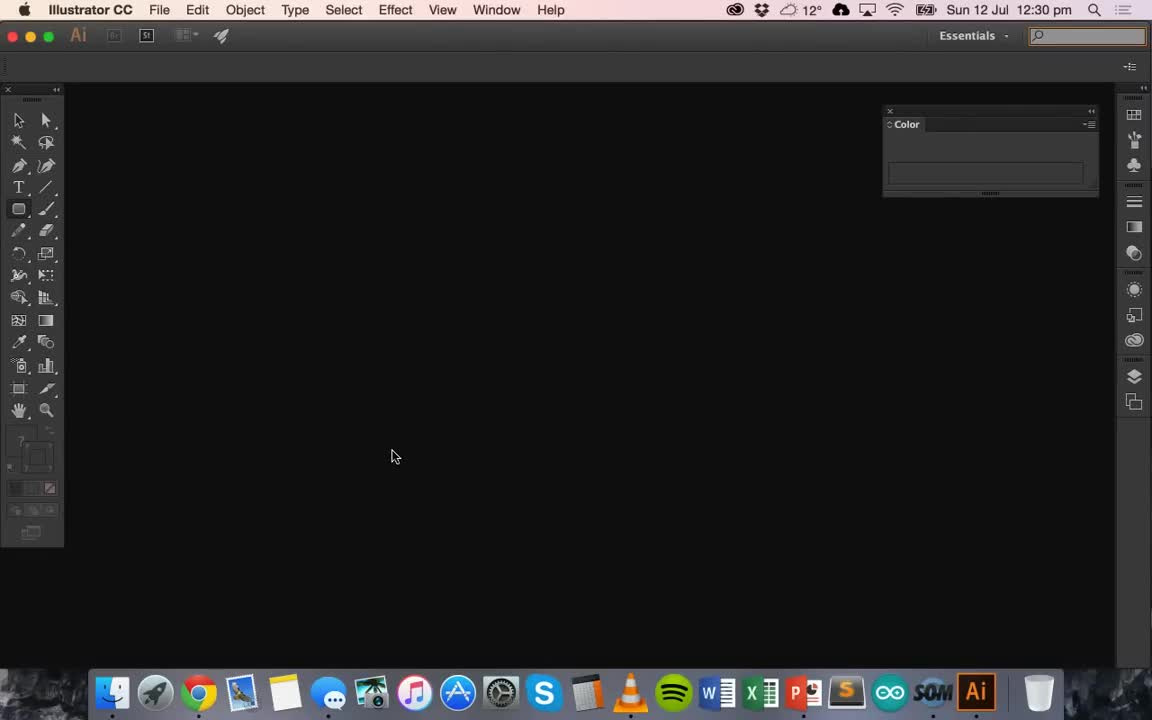Click the help search field
The height and width of the screenshot is (720, 1152).
tap(1087, 35)
